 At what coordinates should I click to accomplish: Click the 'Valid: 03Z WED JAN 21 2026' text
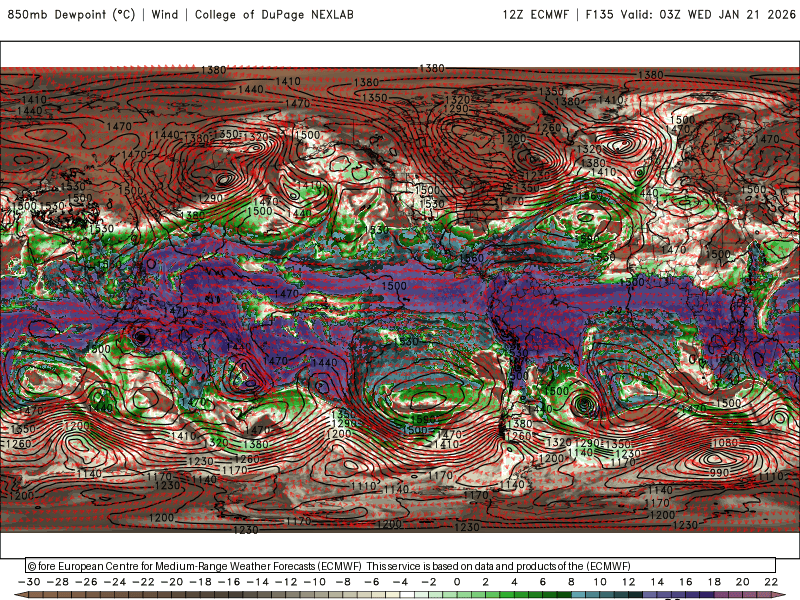(x=708, y=14)
